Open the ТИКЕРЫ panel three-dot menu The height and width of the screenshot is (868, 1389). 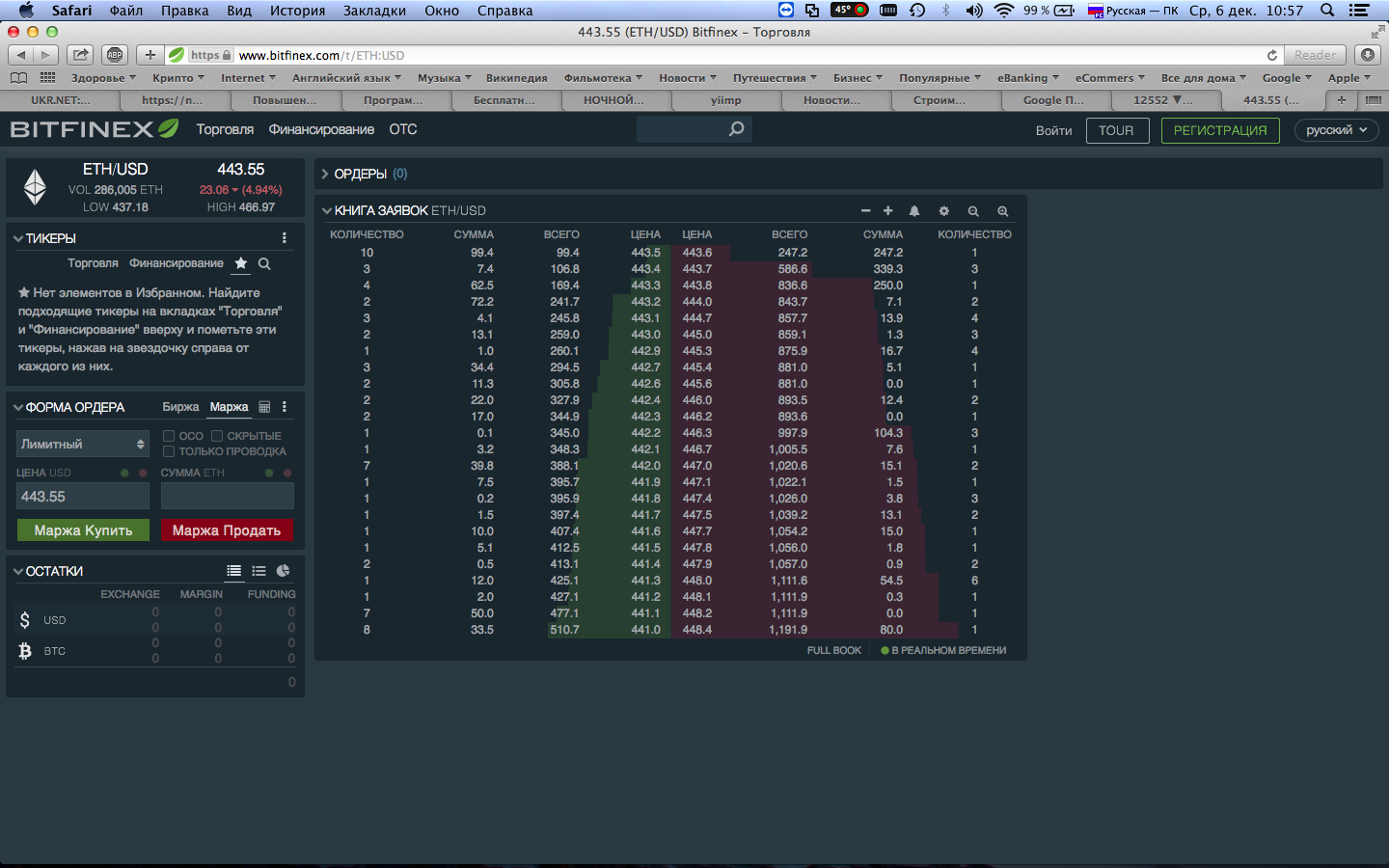[284, 238]
